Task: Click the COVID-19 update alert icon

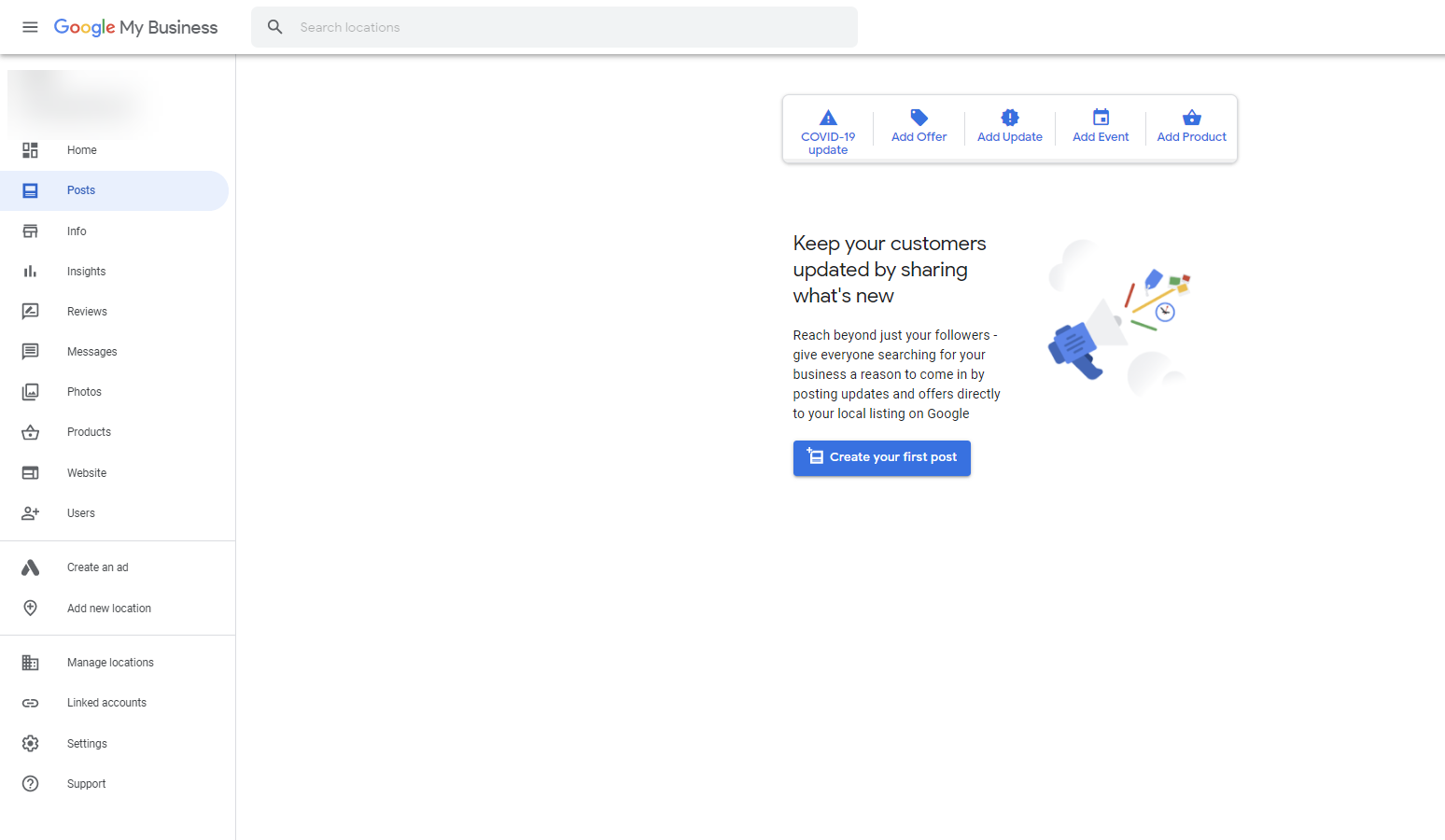Action: pos(827,118)
